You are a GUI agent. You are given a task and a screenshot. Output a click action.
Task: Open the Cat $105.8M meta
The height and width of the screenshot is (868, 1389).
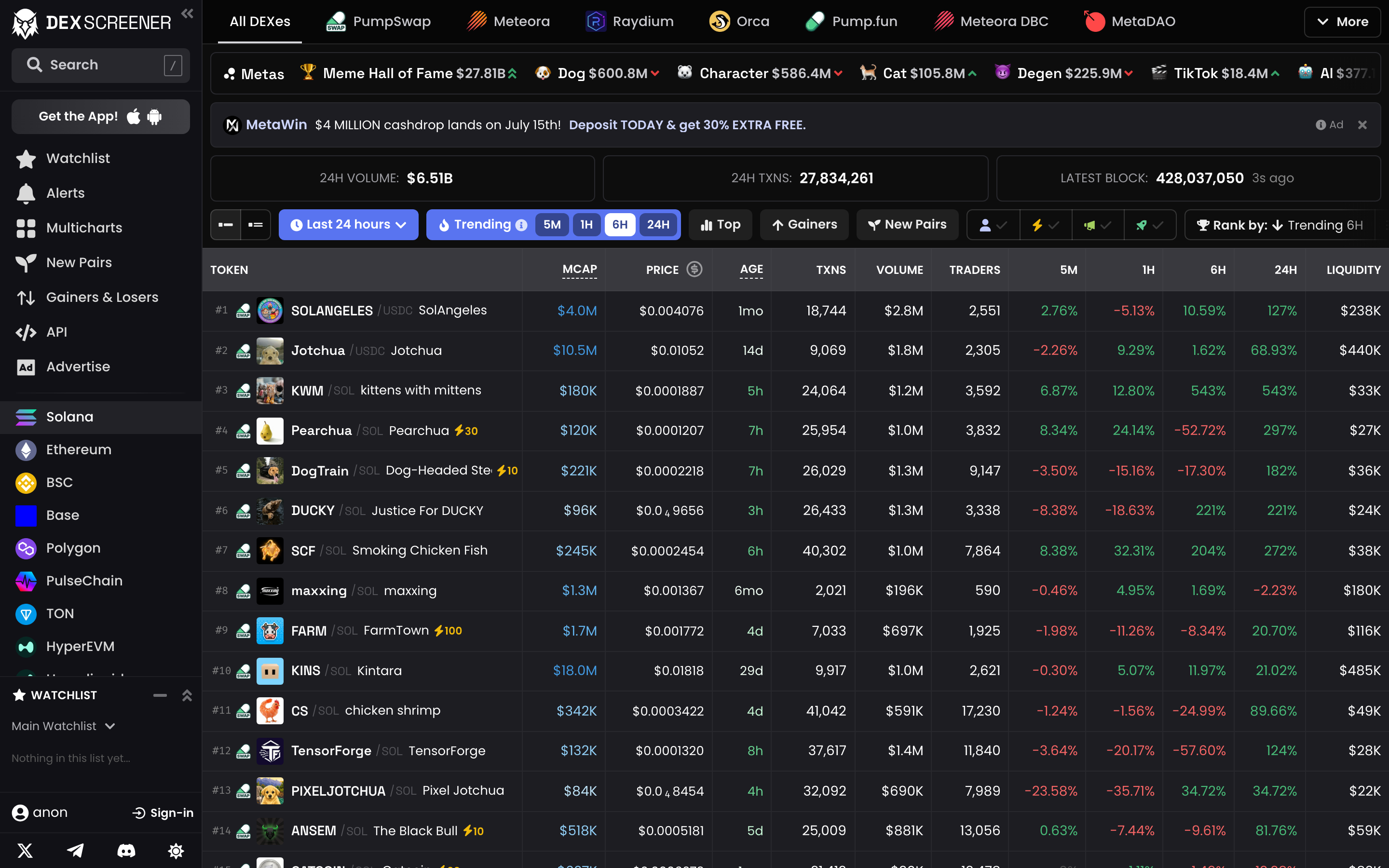918,73
